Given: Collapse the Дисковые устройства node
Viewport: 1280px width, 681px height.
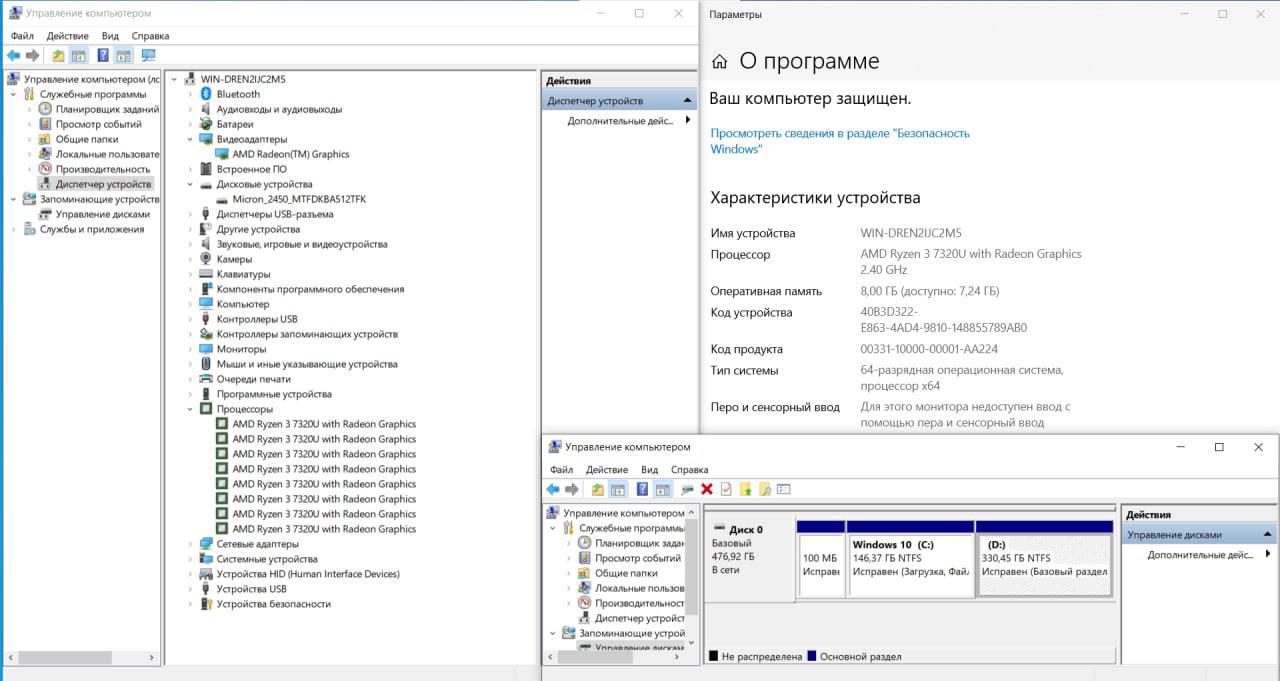Looking at the screenshot, I should tap(190, 184).
